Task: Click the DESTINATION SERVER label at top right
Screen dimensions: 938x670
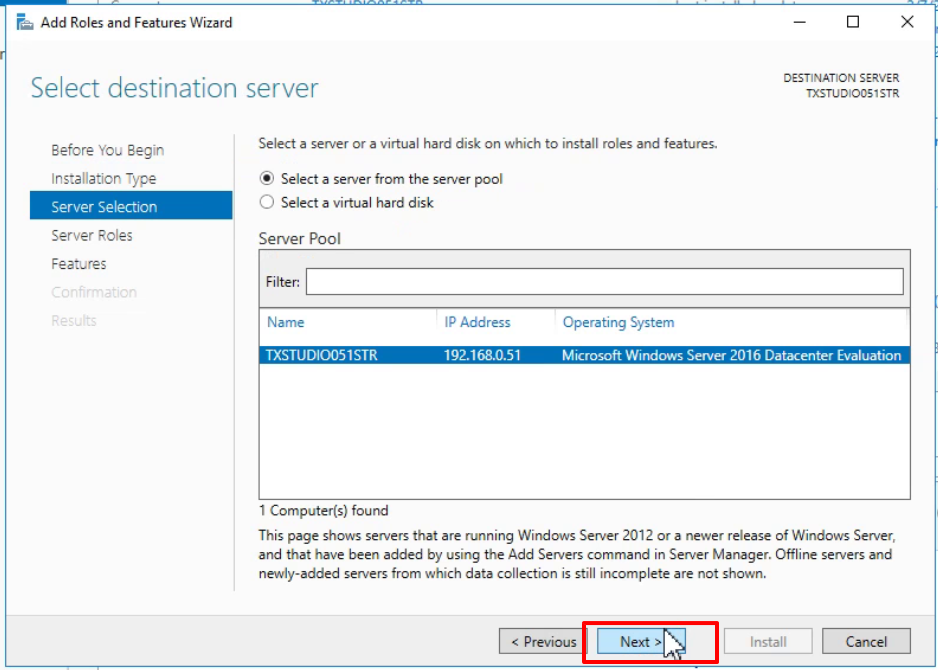Action: (841, 78)
